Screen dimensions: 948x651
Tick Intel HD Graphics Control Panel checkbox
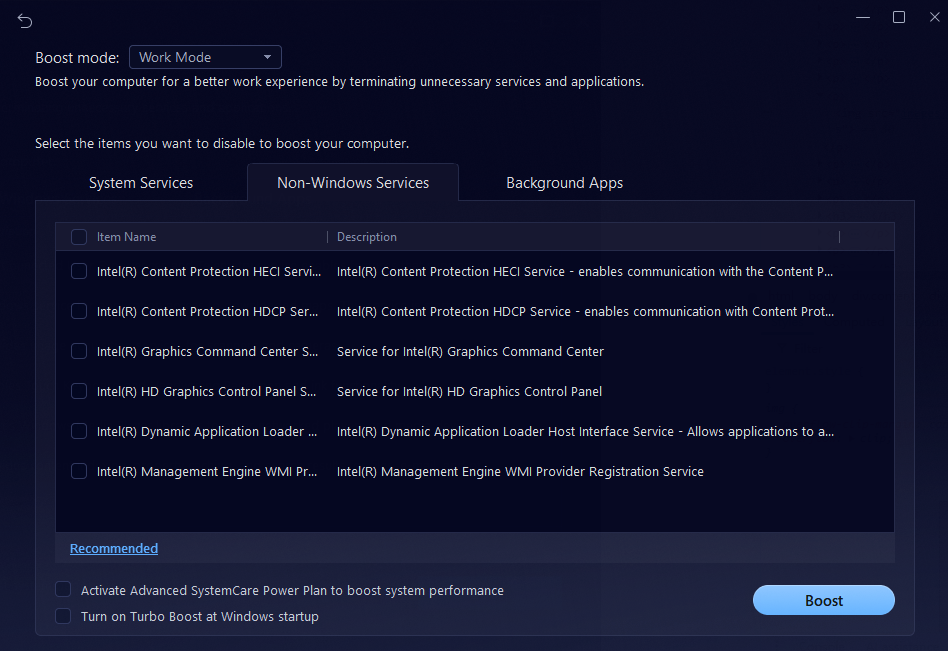79,391
